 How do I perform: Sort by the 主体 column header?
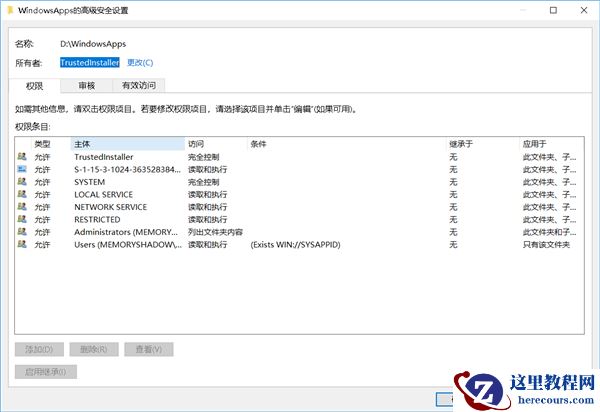click(127, 144)
